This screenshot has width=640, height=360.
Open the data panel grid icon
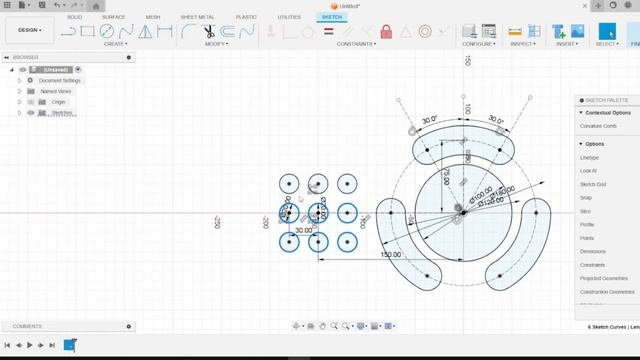tap(7, 5)
